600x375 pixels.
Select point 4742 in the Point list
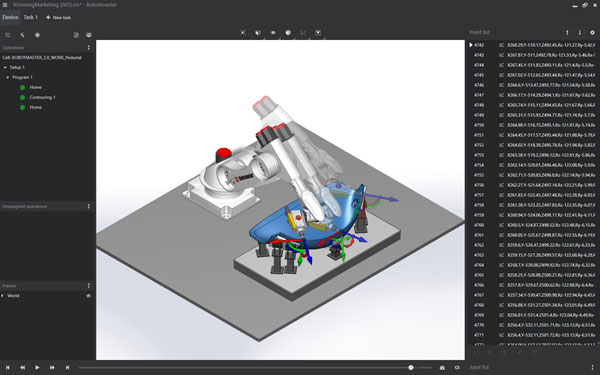coord(533,45)
